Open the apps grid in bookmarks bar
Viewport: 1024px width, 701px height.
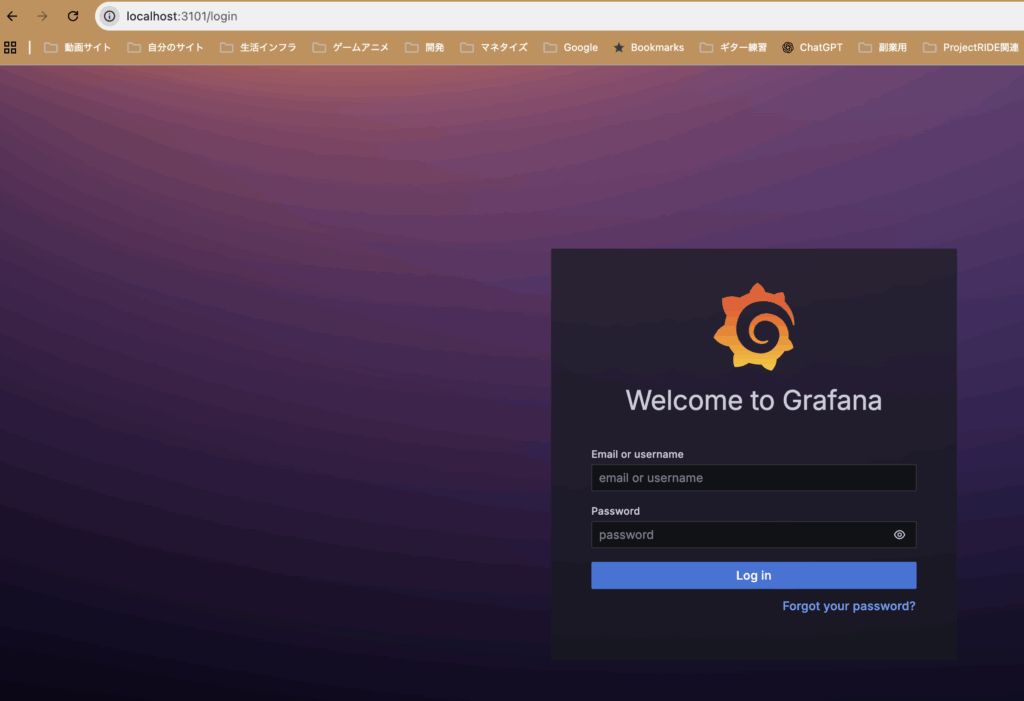pyautogui.click(x=11, y=47)
